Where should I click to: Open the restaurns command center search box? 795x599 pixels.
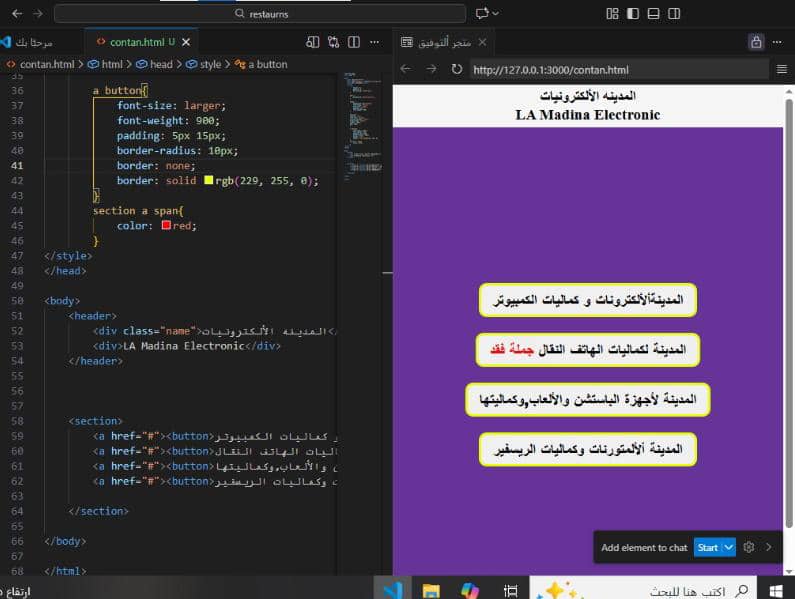[260, 14]
